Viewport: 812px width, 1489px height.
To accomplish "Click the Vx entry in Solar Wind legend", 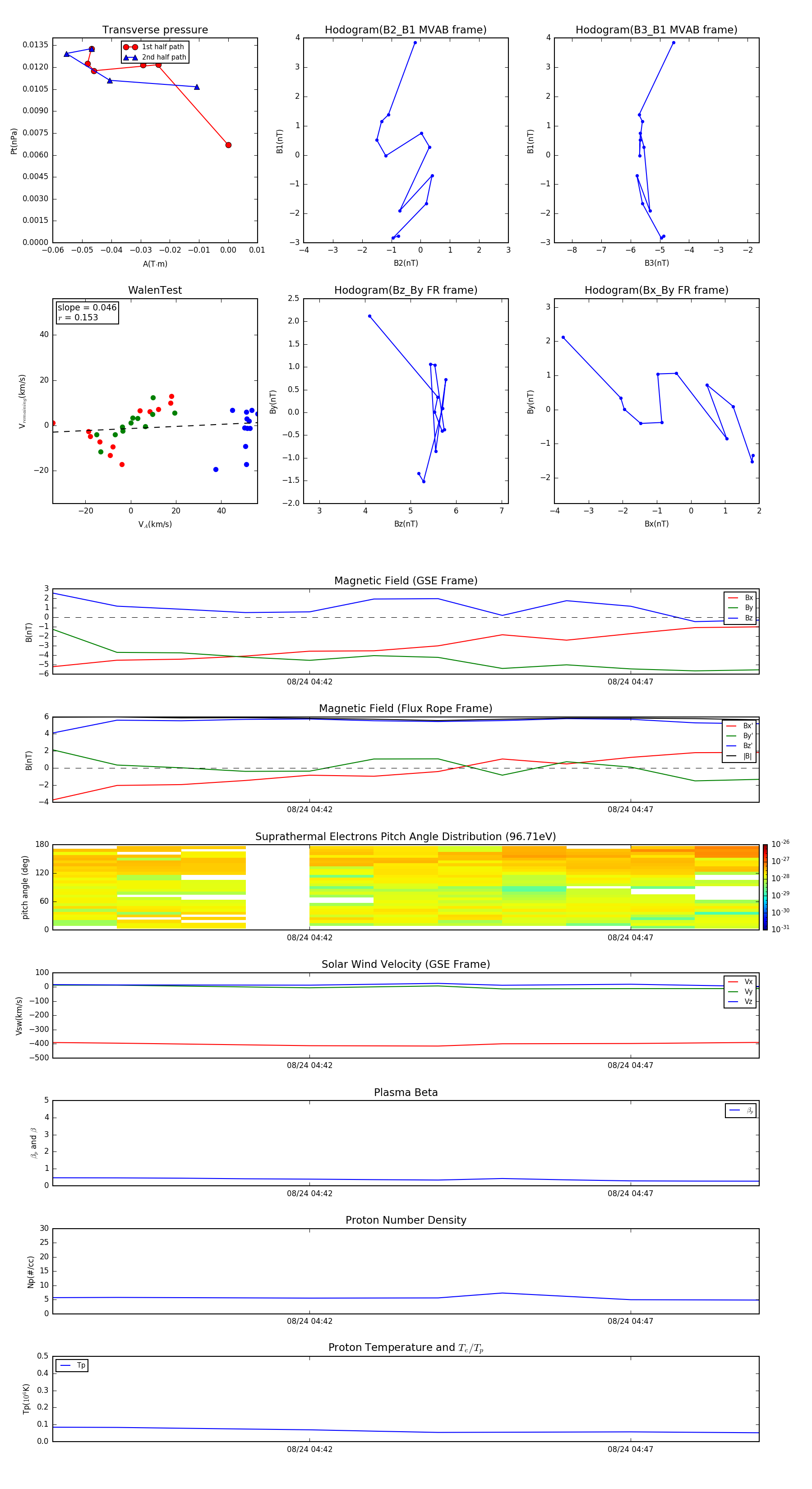I will [x=740, y=981].
